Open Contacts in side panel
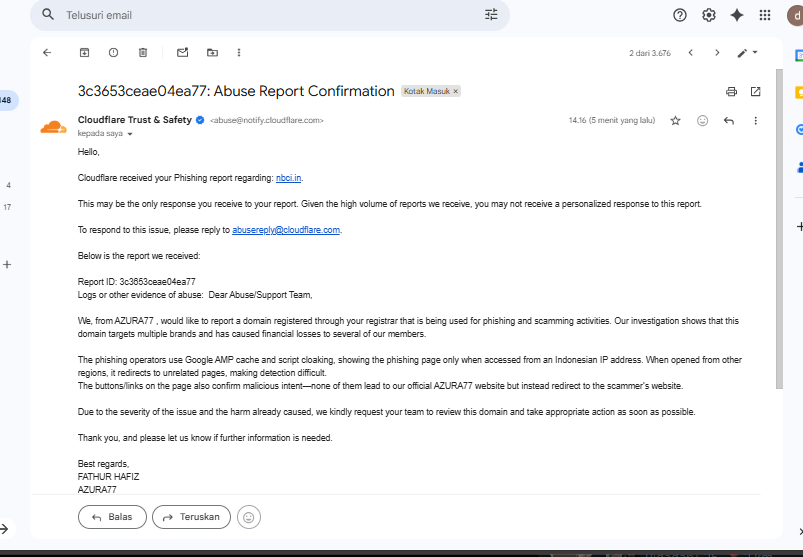Viewport: 803px width, 557px height. point(799,167)
